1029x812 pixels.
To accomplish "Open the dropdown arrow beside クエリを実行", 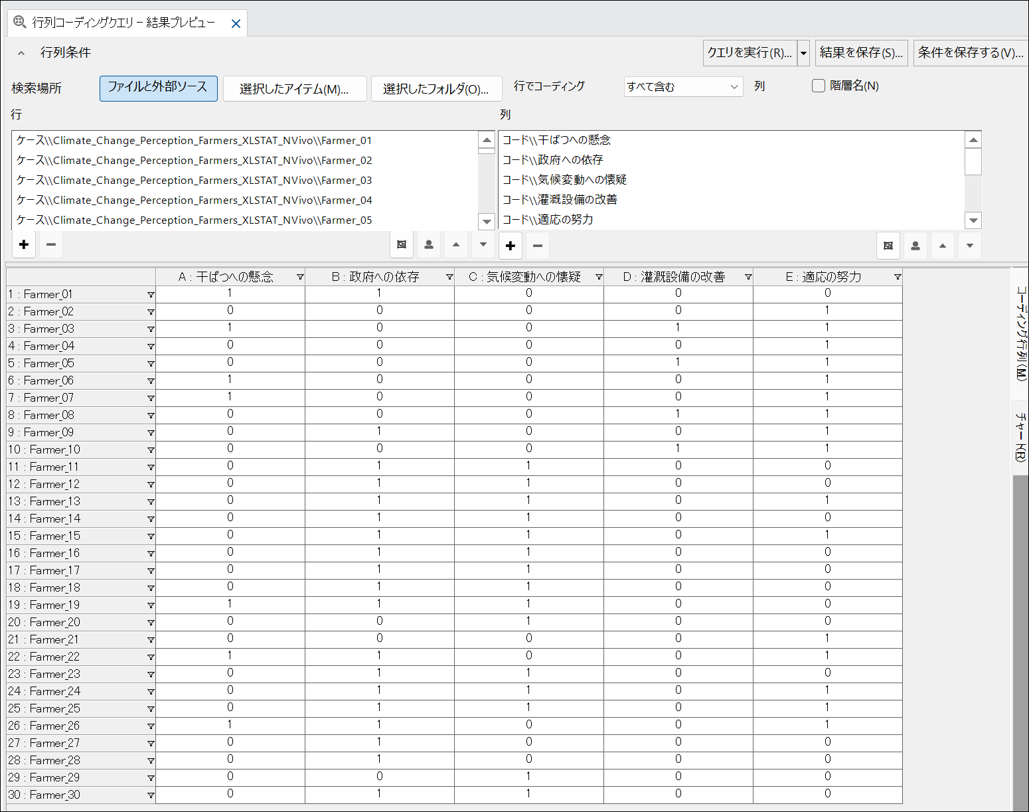I will [804, 53].
